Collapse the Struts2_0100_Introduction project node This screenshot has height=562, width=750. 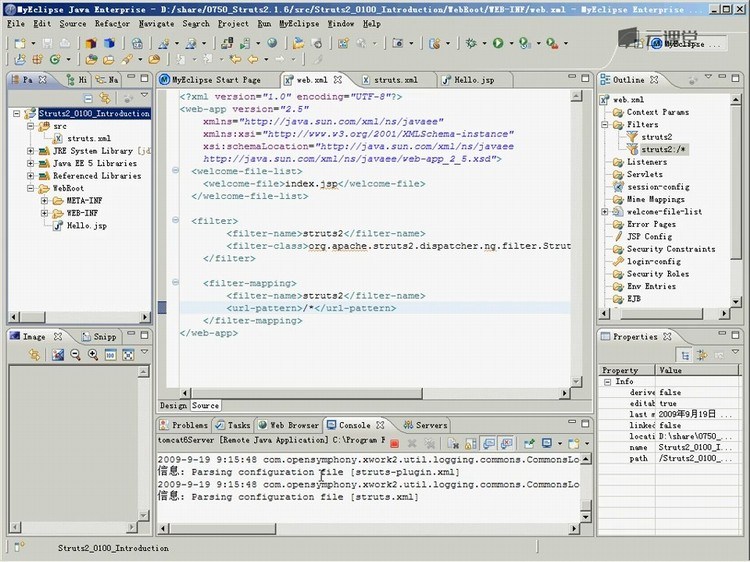(17, 113)
